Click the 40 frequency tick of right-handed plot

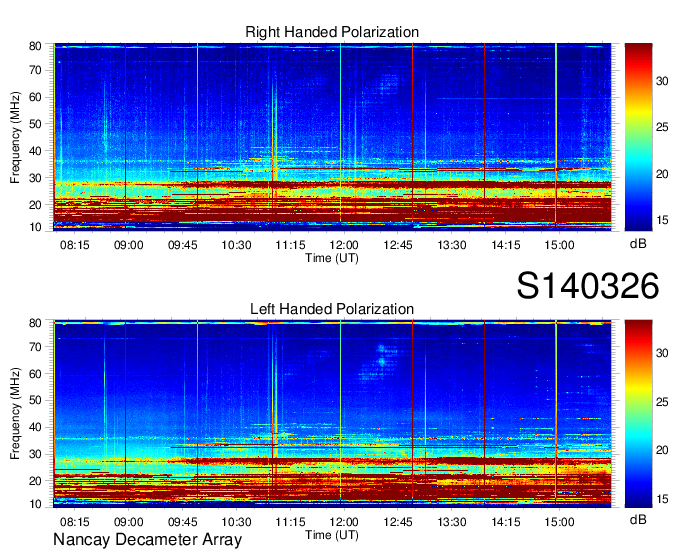point(35,151)
